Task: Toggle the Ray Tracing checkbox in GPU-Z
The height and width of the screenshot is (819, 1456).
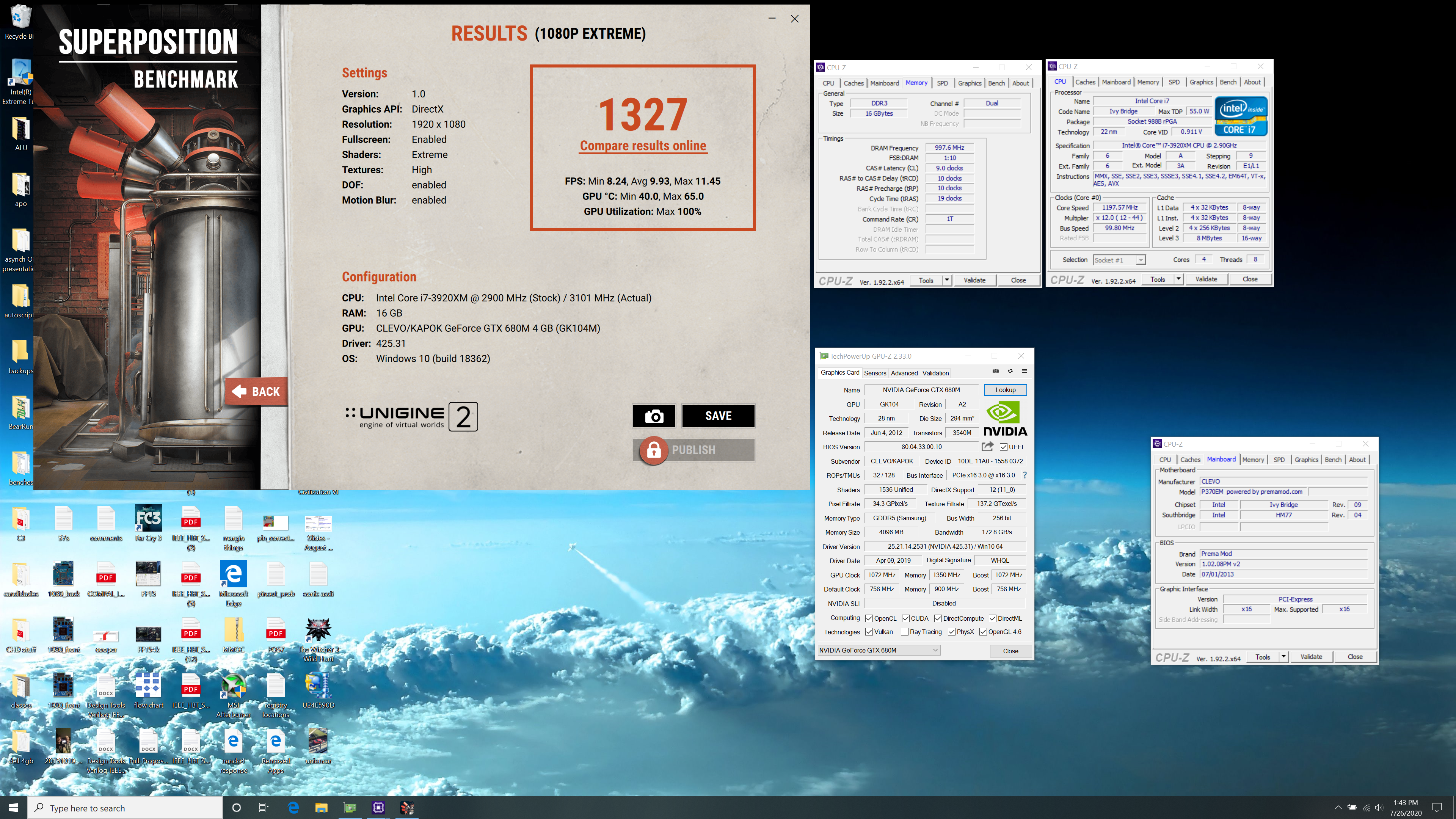Action: (x=905, y=632)
